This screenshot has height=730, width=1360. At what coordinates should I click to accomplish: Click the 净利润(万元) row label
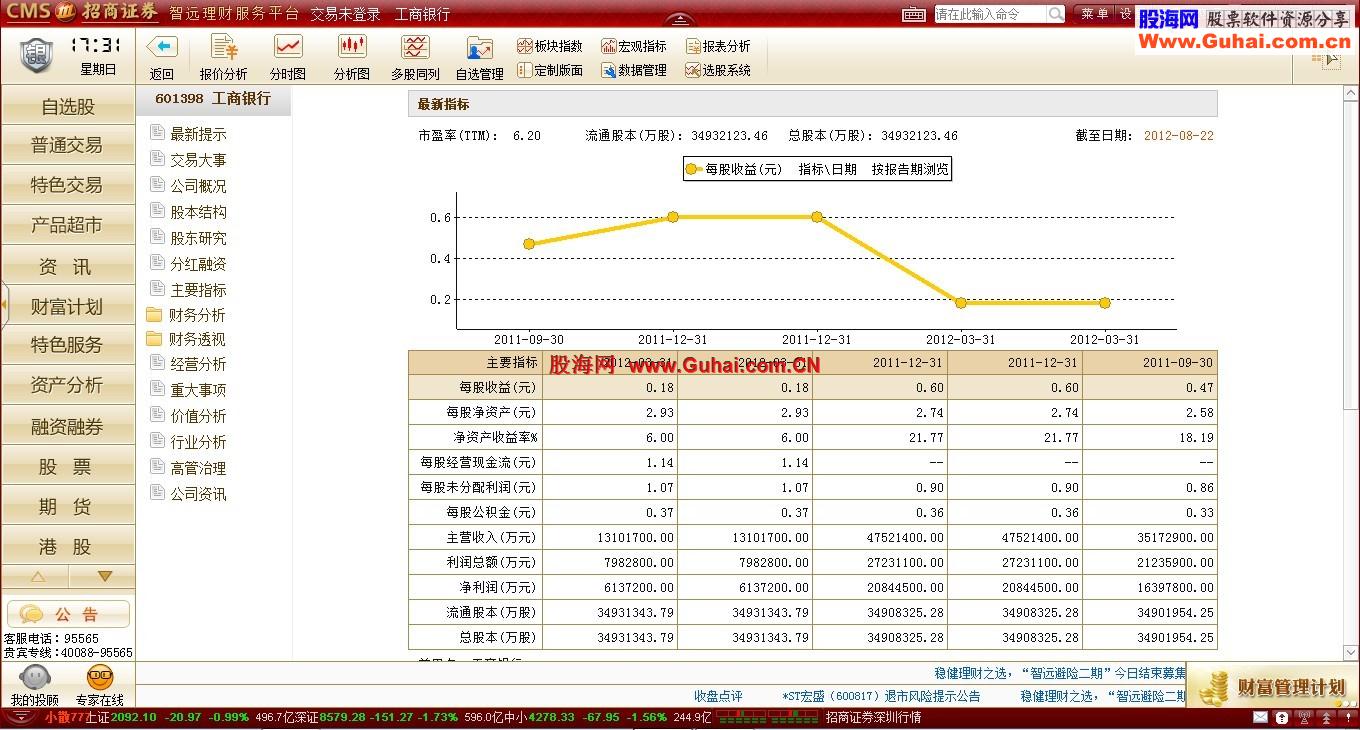coord(491,588)
